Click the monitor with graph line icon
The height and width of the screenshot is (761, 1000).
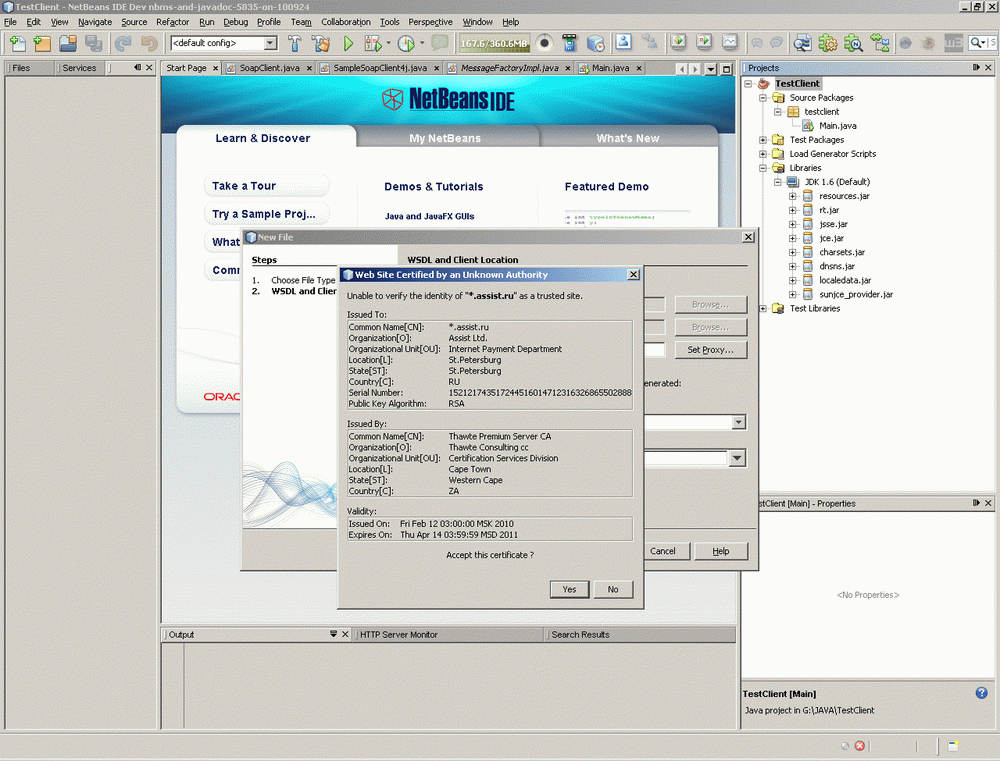click(x=730, y=42)
